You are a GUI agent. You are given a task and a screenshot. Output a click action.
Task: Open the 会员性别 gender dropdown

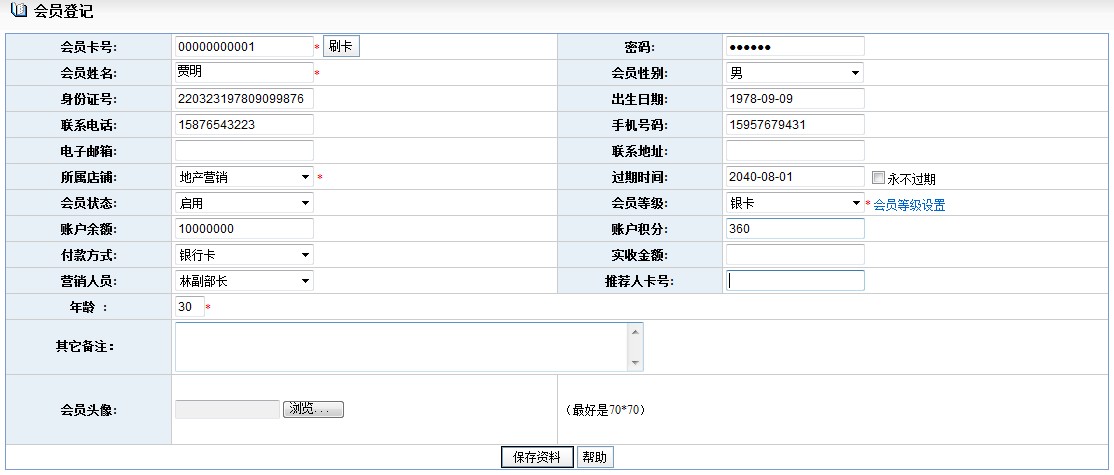[794, 73]
